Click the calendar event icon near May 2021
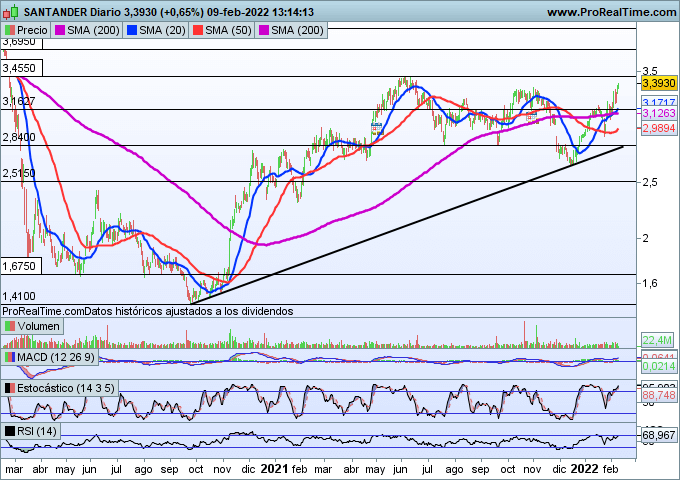 click(x=376, y=129)
